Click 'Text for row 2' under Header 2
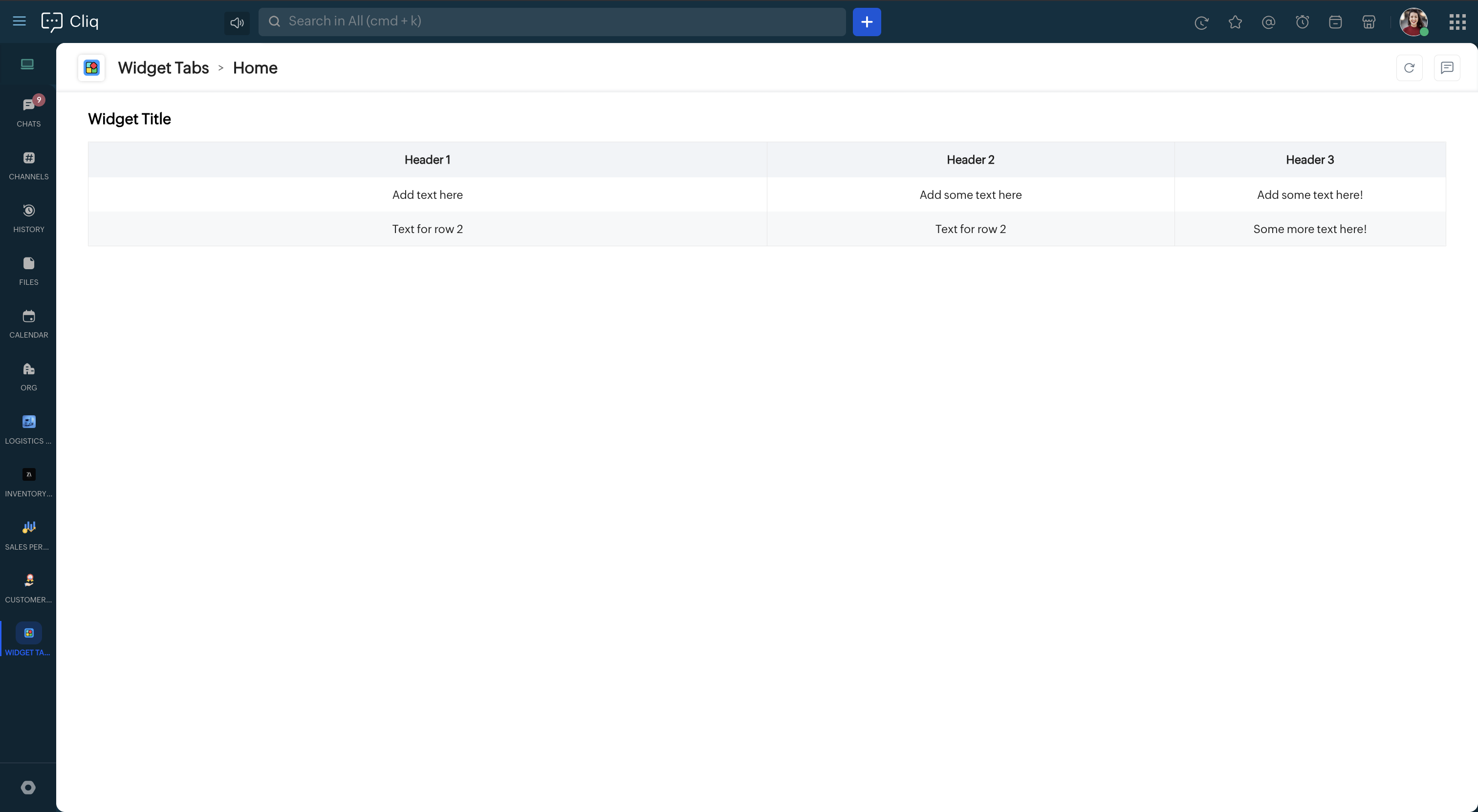1478x812 pixels. [x=971, y=229]
